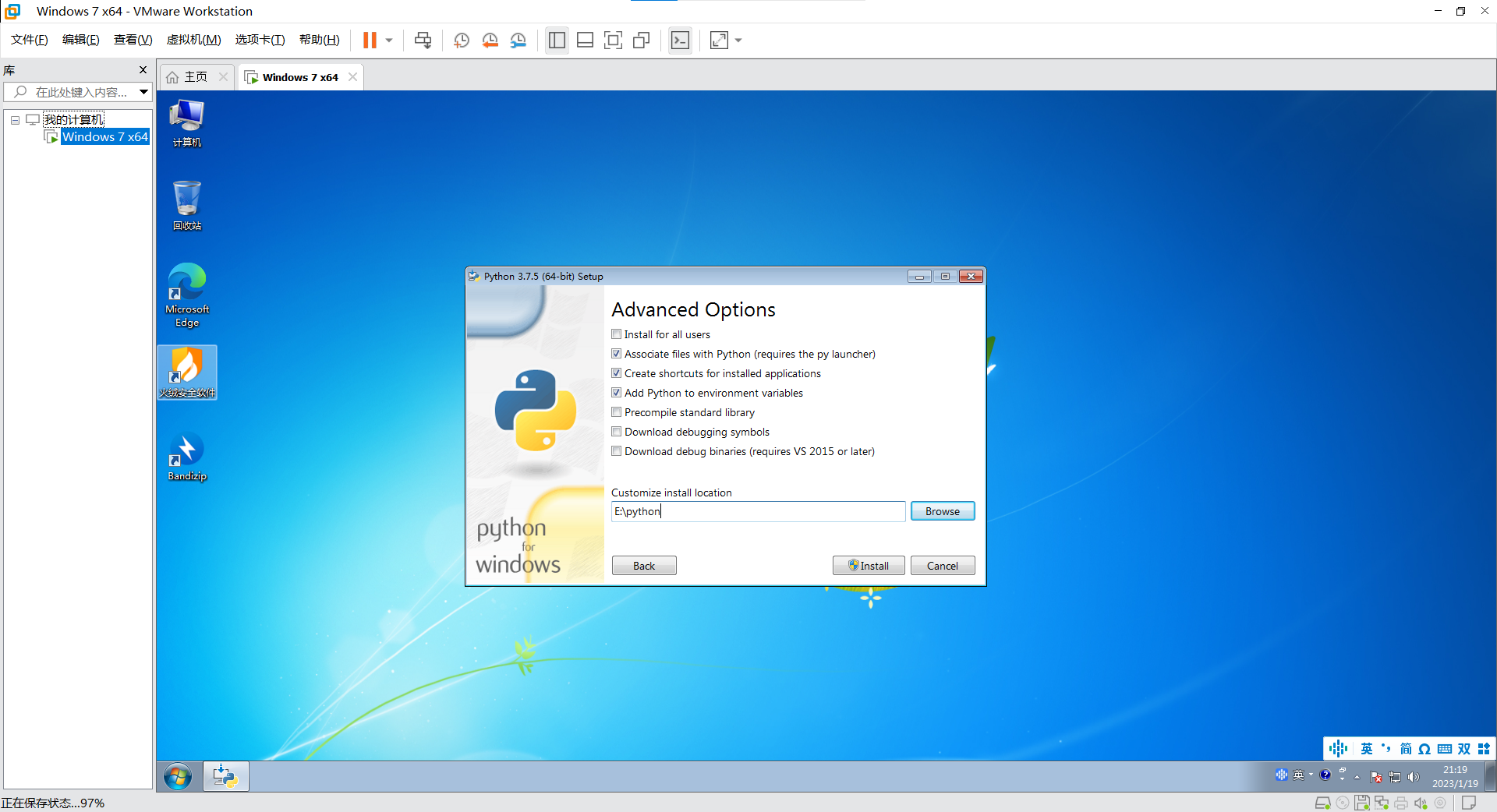The width and height of the screenshot is (1497, 812).
Task: Click the install location text field
Action: pyautogui.click(x=758, y=511)
